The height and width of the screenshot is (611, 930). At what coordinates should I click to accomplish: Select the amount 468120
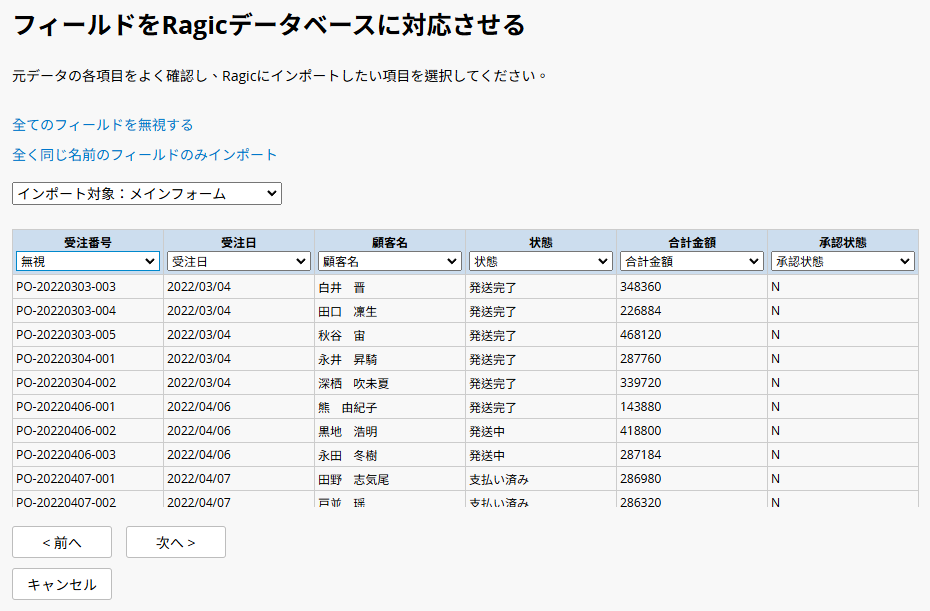(x=641, y=335)
